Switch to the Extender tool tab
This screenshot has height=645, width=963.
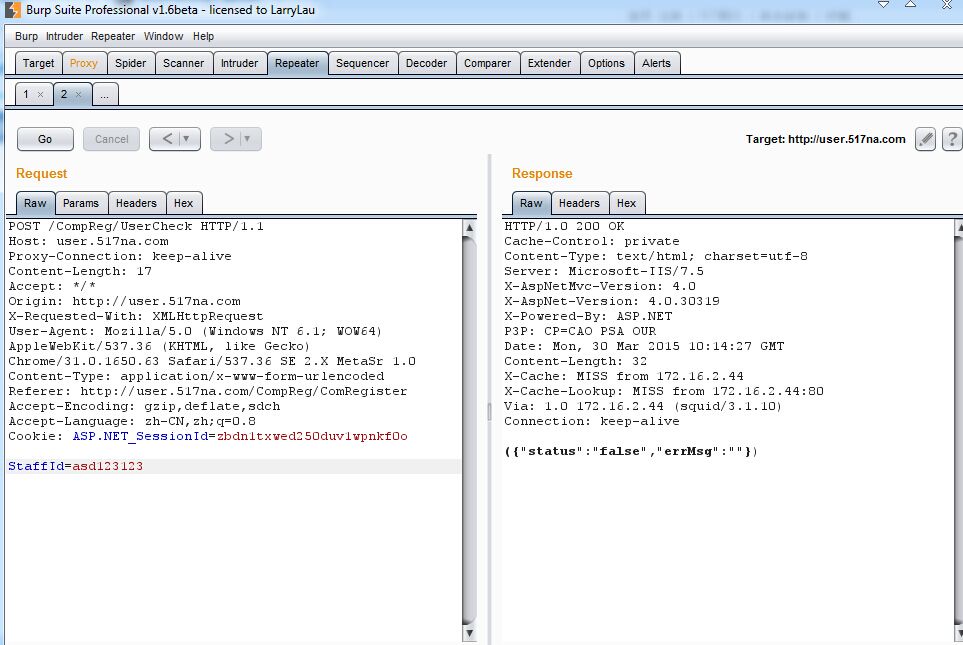pyautogui.click(x=550, y=63)
